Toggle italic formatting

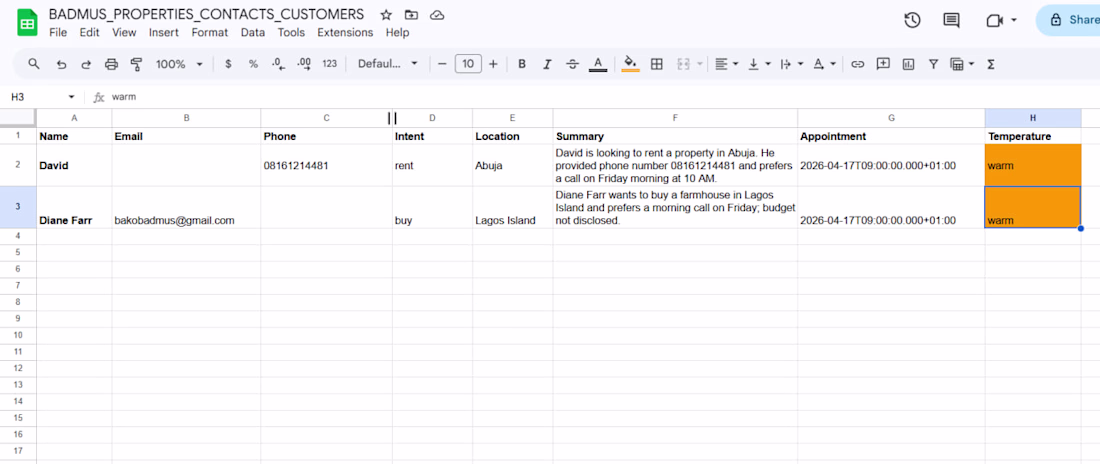coord(547,64)
